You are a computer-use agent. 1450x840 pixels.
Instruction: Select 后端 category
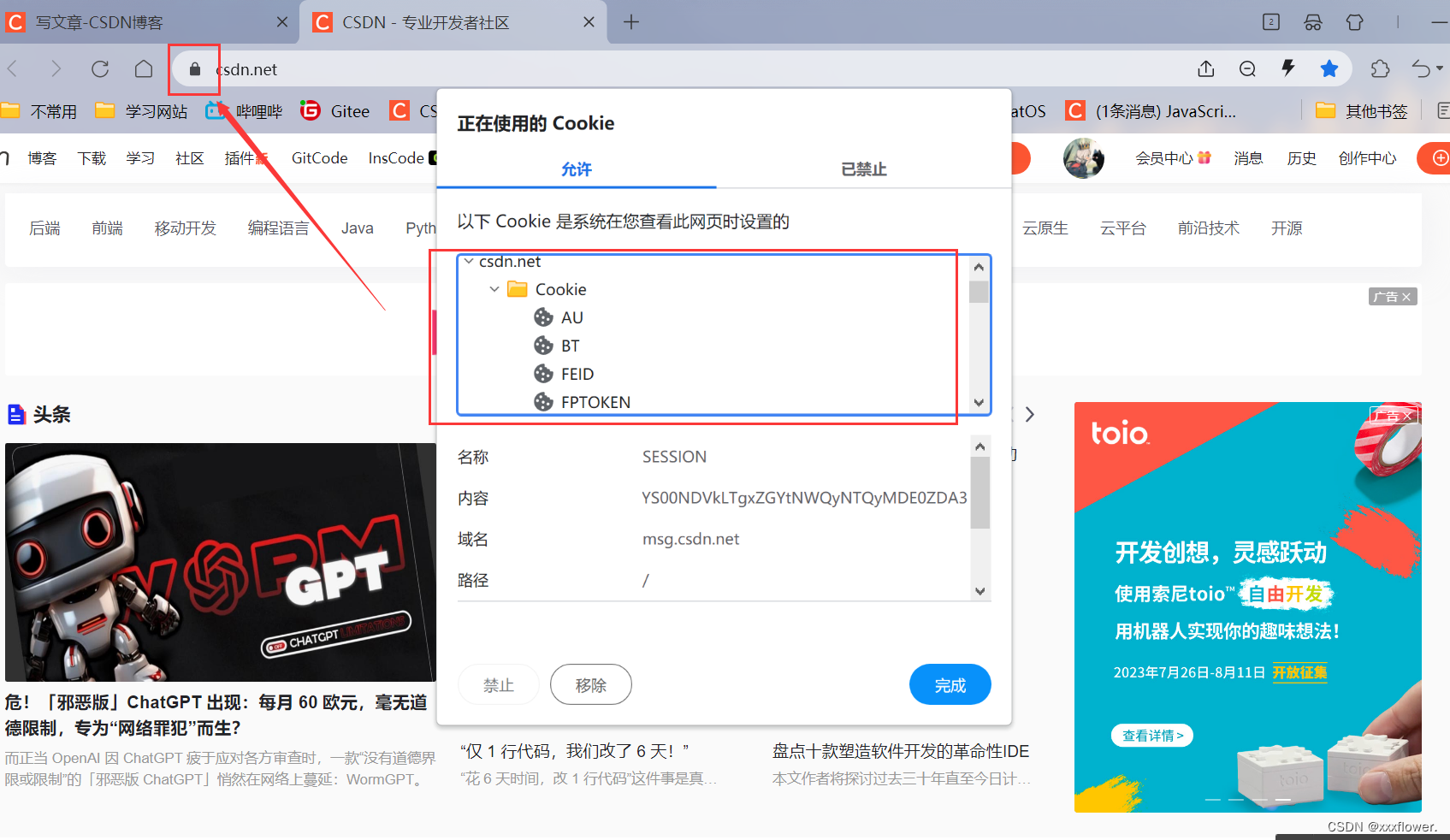coord(44,228)
